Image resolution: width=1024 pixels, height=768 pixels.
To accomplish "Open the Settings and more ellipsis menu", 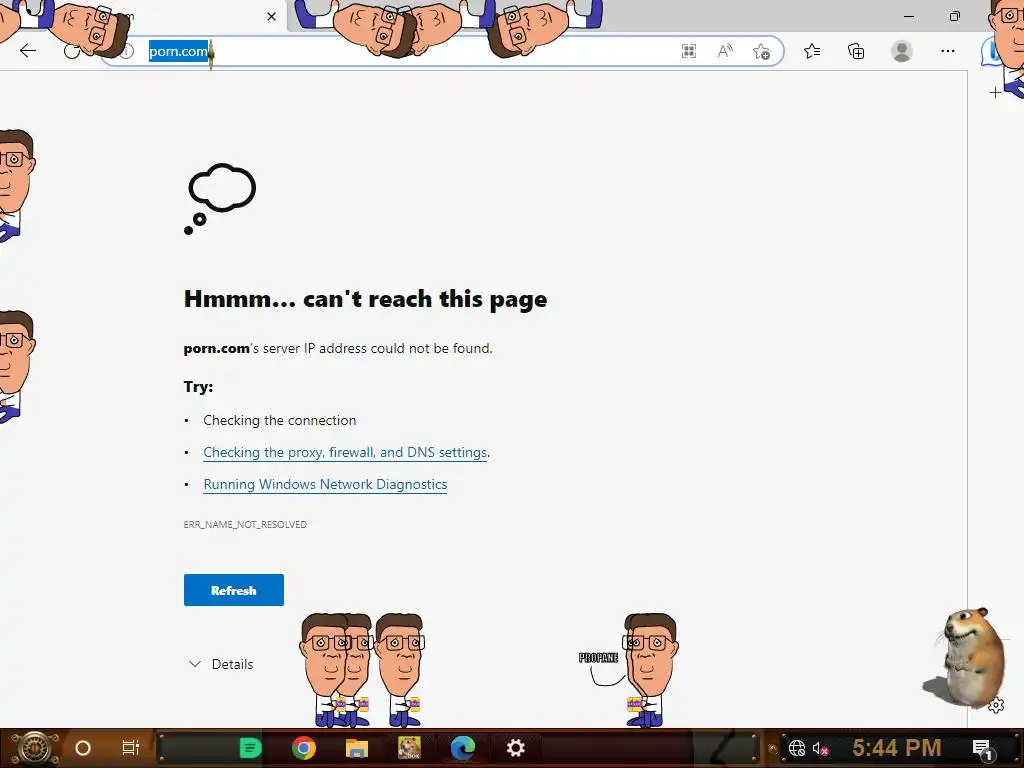I will click(948, 51).
